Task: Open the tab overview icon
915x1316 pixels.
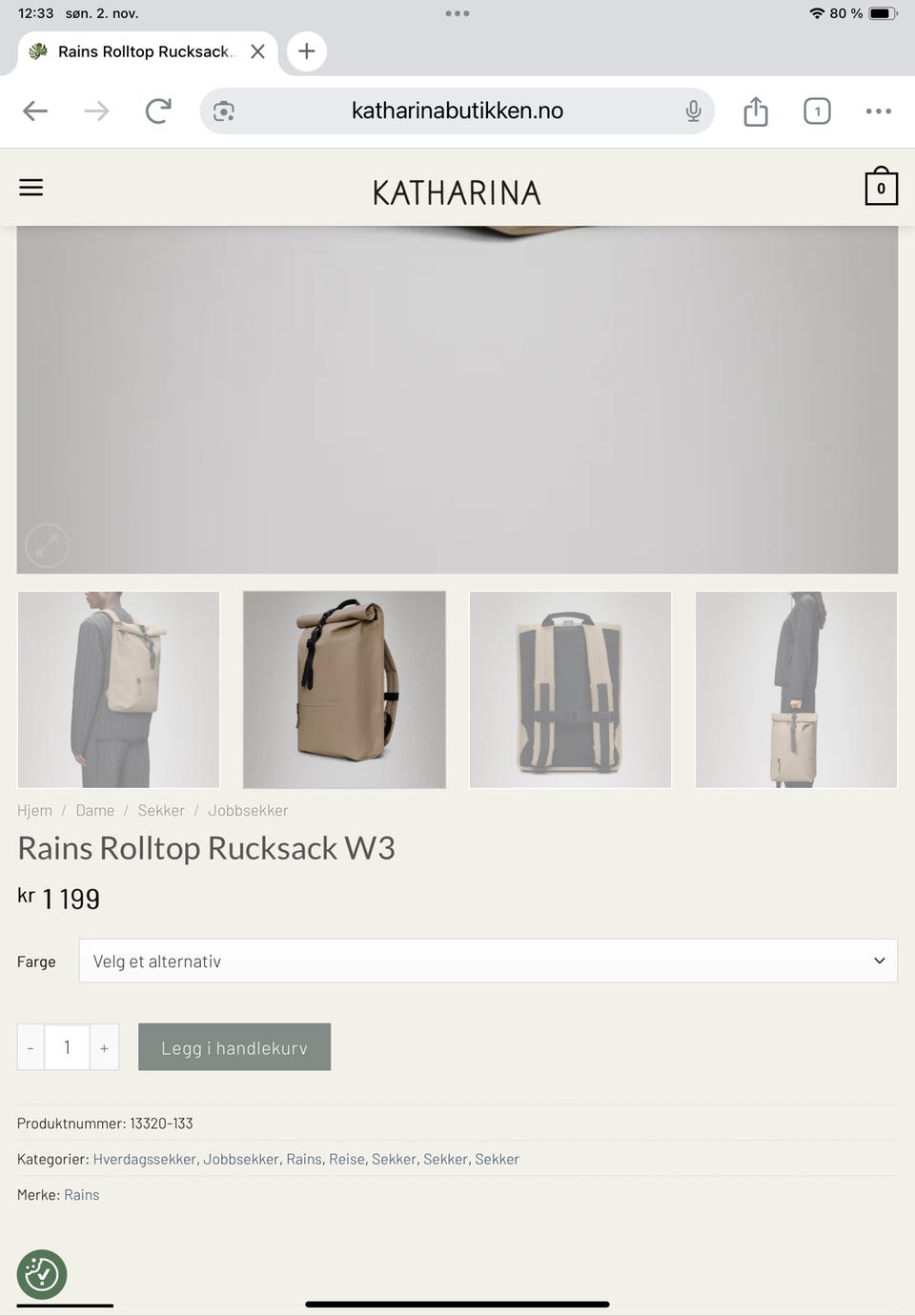Action: (817, 111)
